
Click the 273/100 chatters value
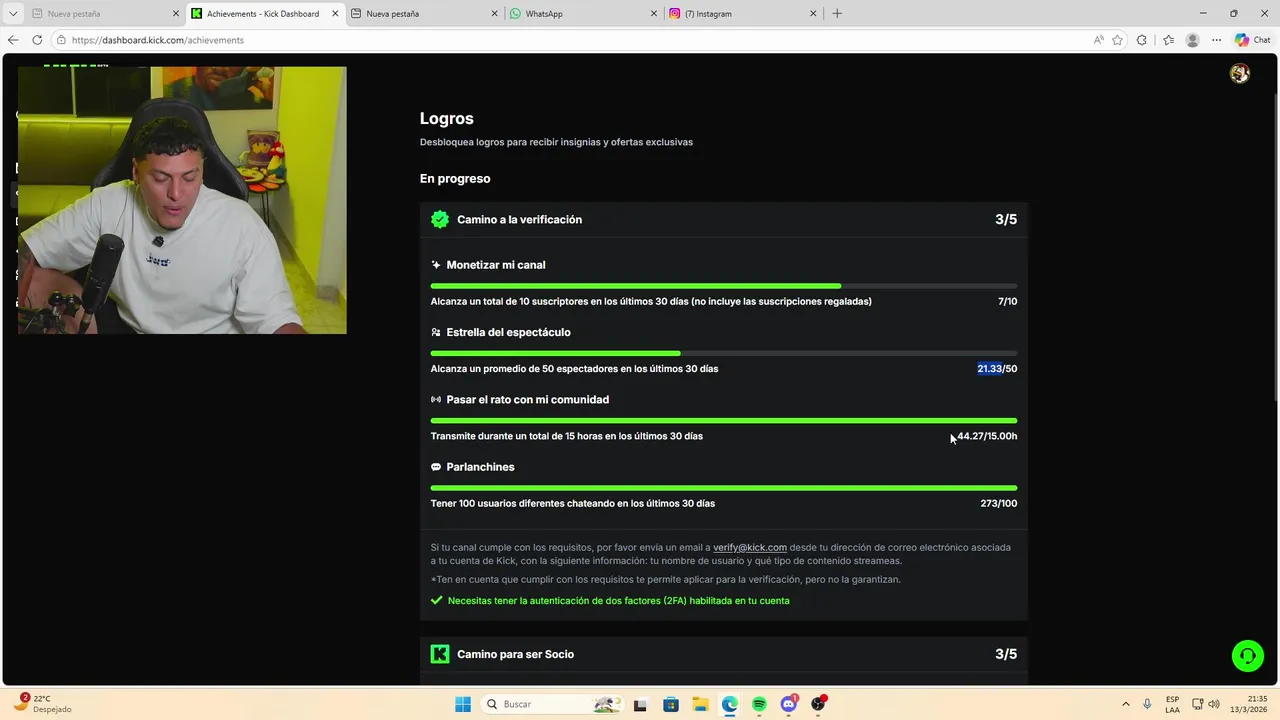tap(999, 503)
